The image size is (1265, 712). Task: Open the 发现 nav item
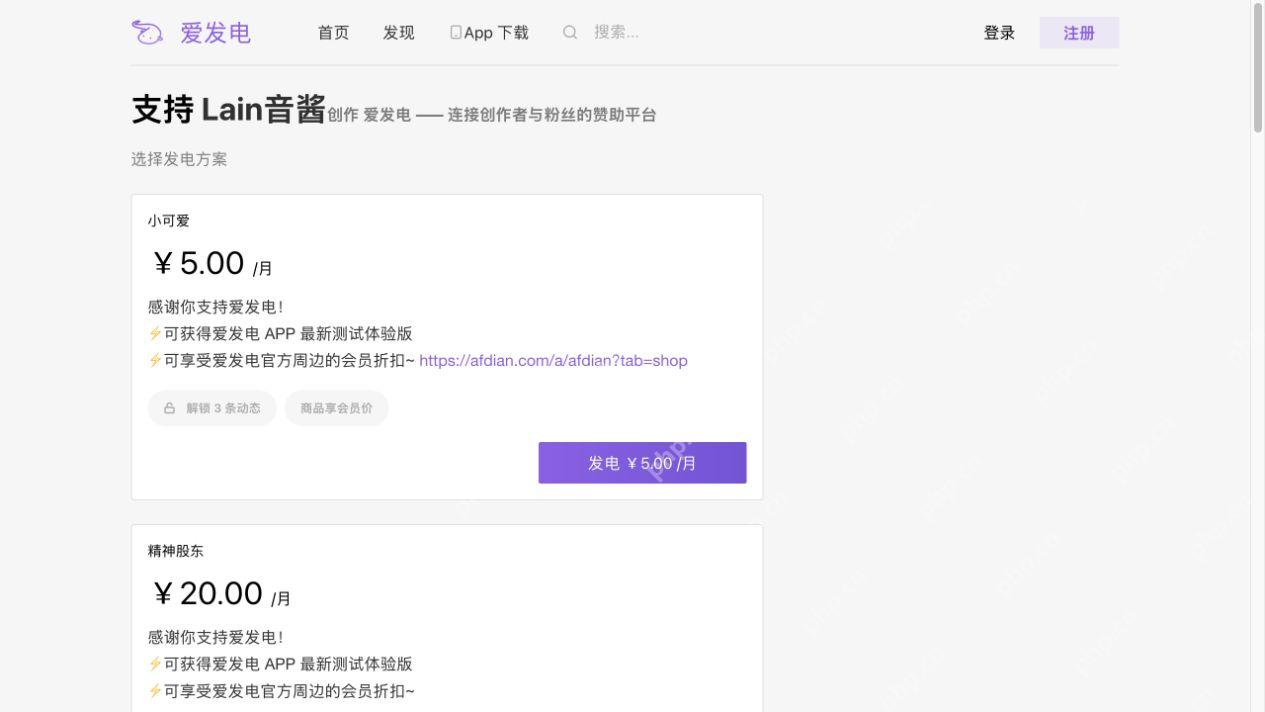(x=398, y=33)
